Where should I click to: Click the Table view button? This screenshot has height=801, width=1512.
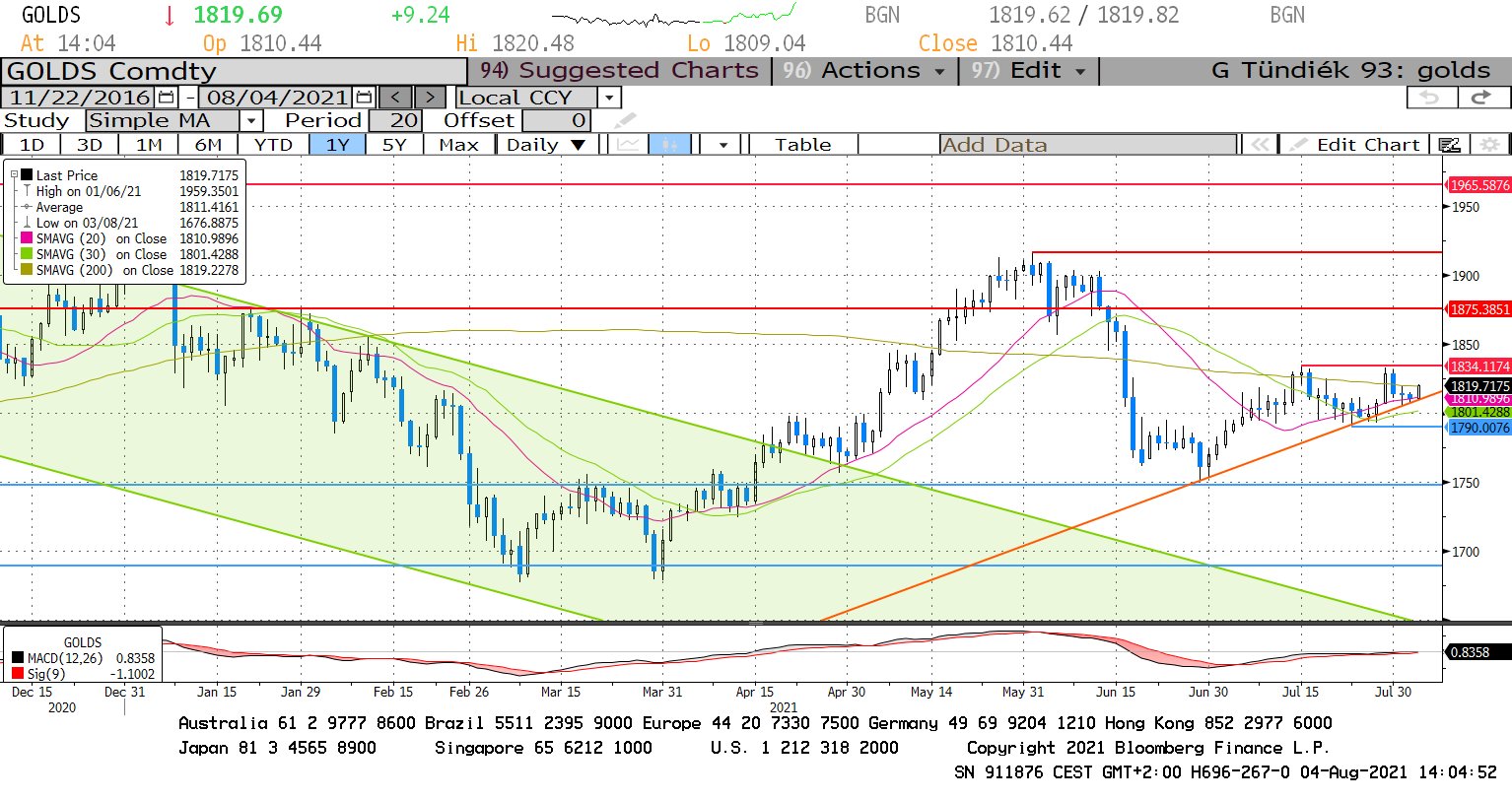(803, 145)
